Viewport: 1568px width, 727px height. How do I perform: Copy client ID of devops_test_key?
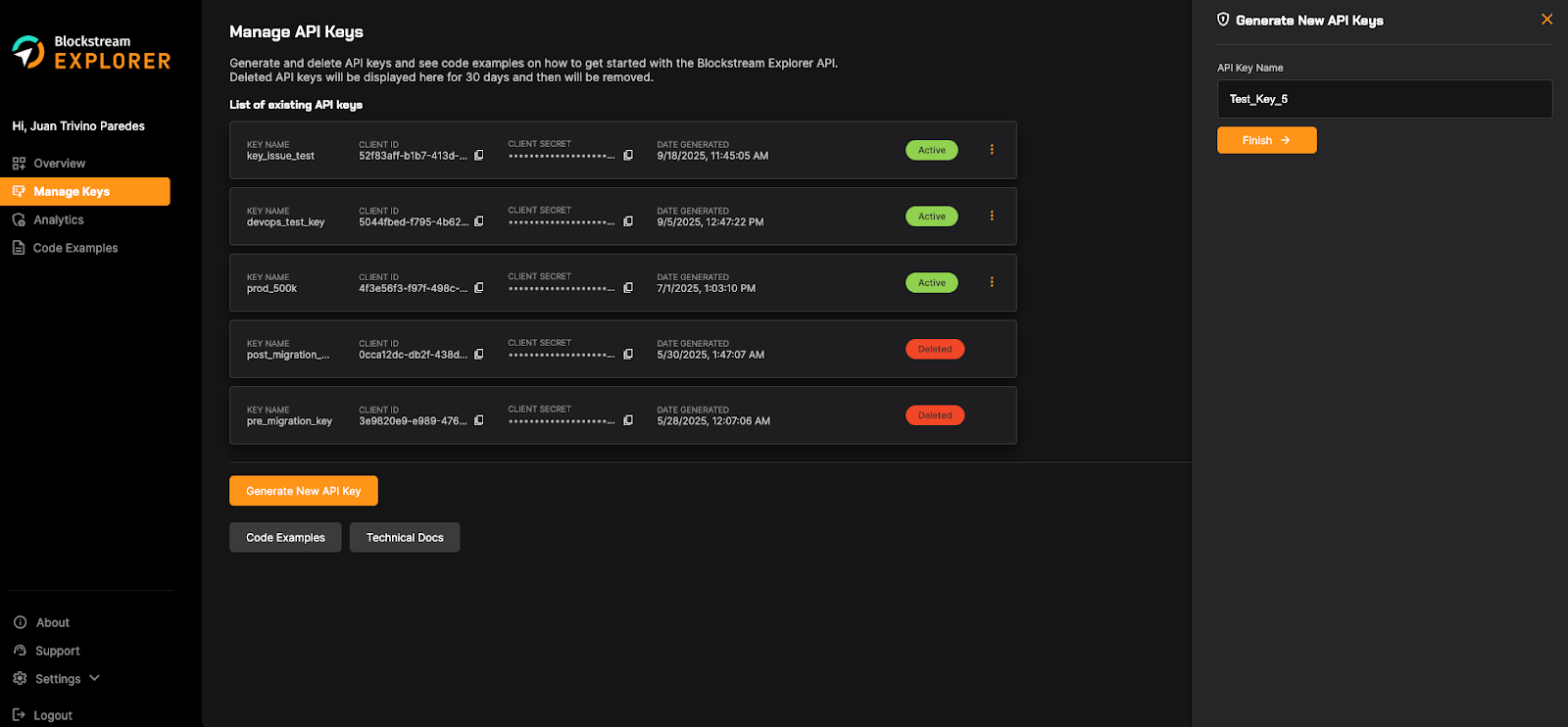[479, 221]
